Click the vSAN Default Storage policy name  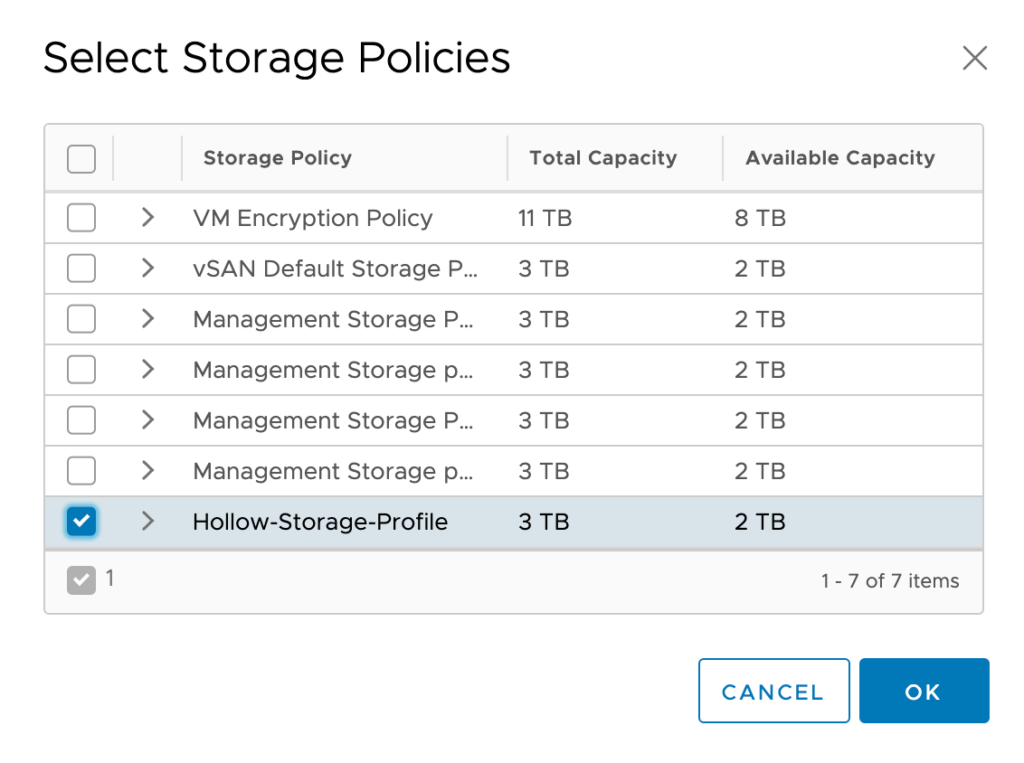[x=334, y=269]
